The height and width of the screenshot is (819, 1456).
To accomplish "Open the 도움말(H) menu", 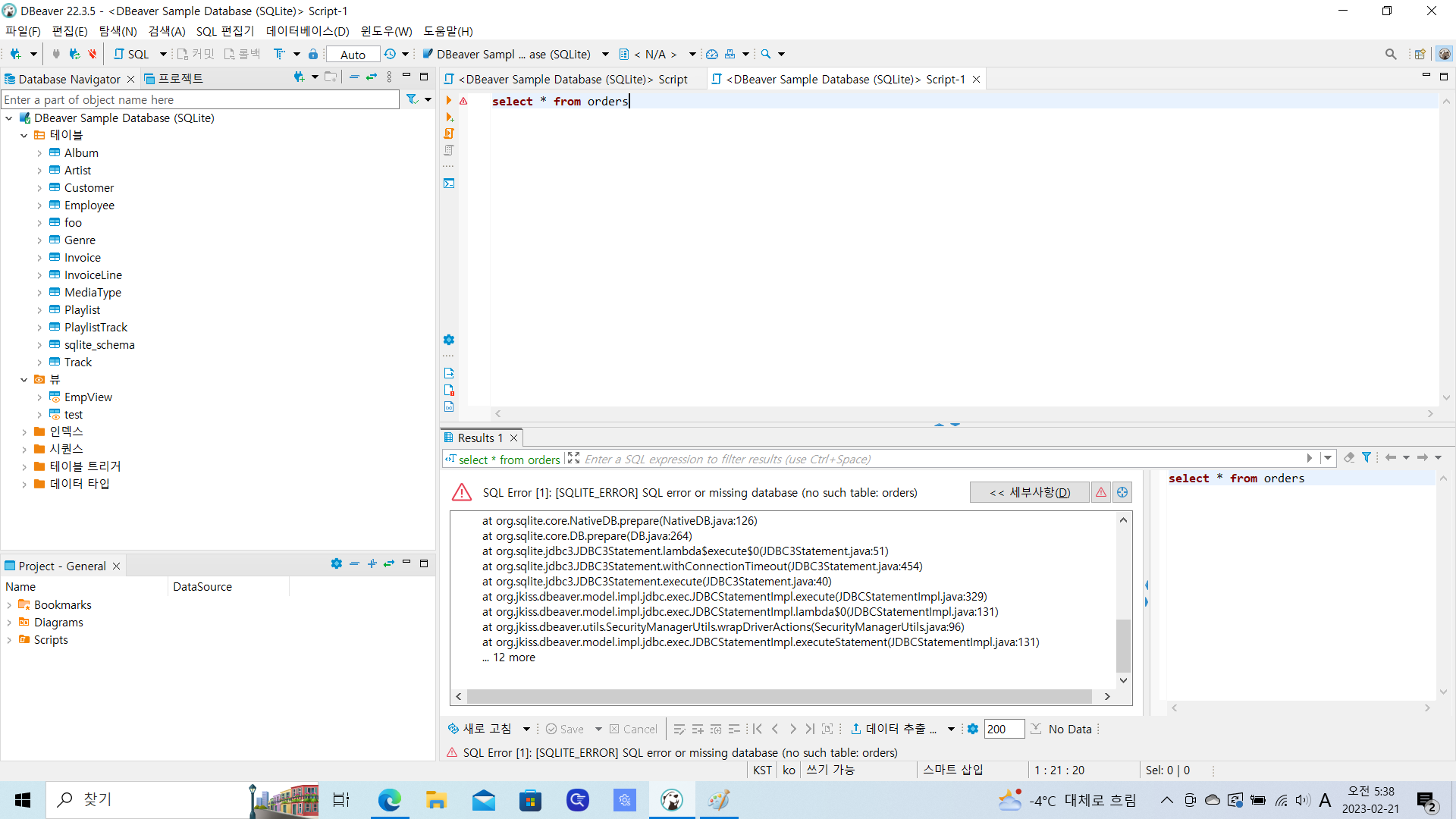I will tap(448, 31).
